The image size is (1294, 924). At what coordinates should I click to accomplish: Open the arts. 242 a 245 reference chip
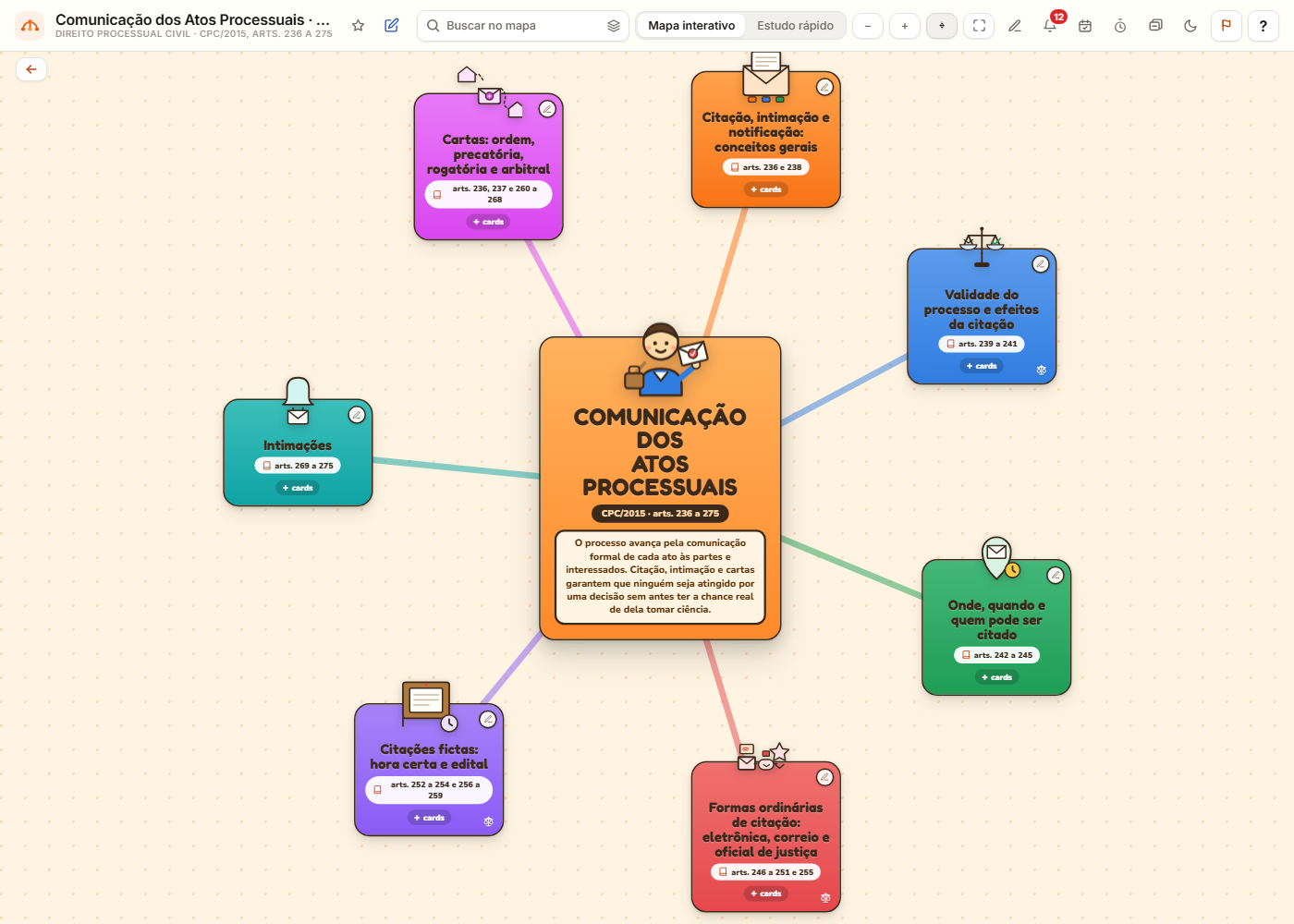coord(996,655)
